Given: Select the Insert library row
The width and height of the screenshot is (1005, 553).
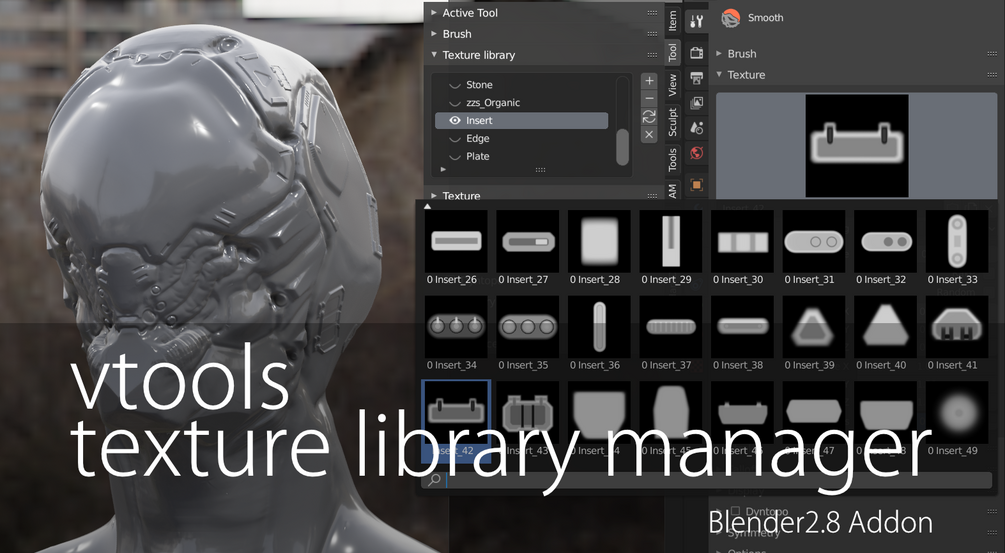Looking at the screenshot, I should tap(522, 120).
